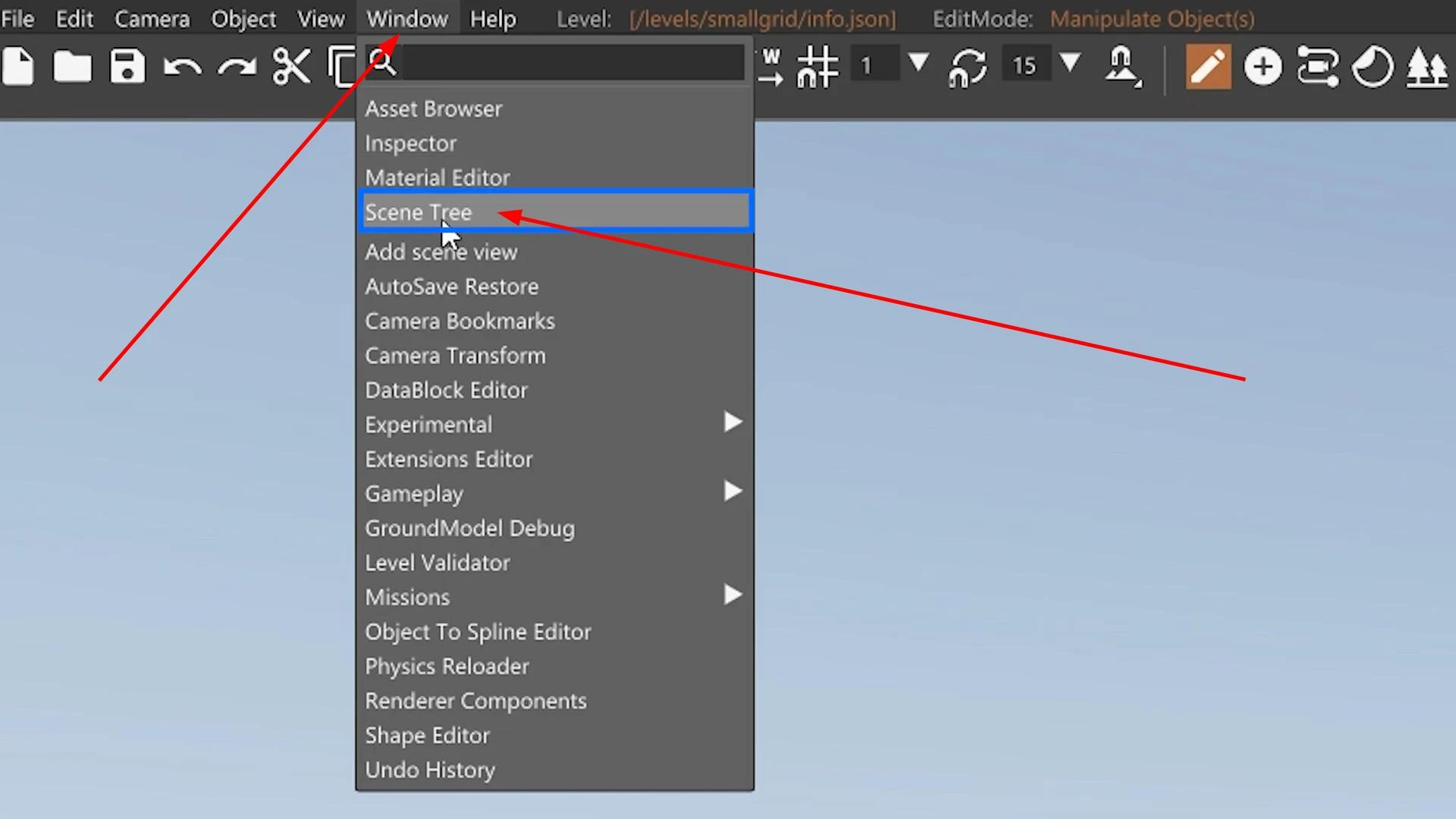Open the Asset Browser
1456x819 pixels.
433,108
